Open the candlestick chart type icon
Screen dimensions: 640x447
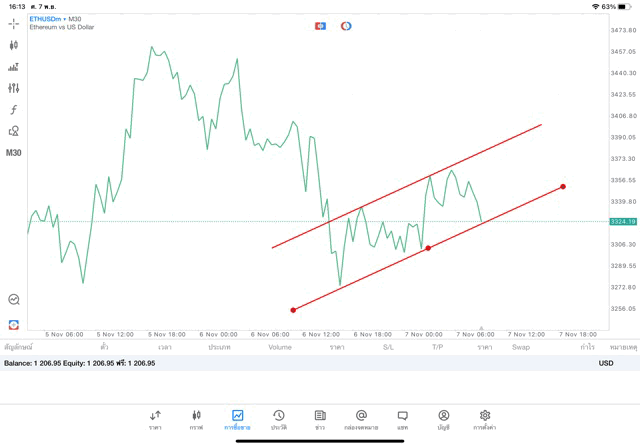[14, 45]
